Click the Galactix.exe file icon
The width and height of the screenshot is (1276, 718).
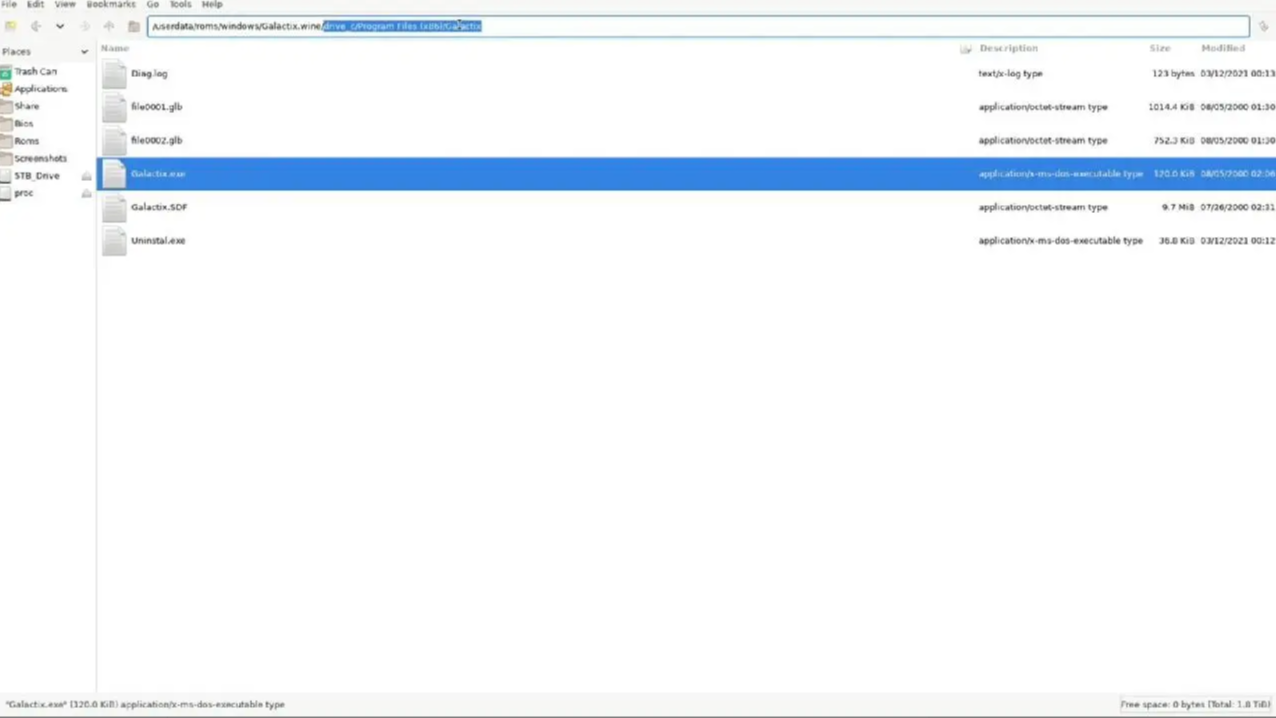(114, 174)
